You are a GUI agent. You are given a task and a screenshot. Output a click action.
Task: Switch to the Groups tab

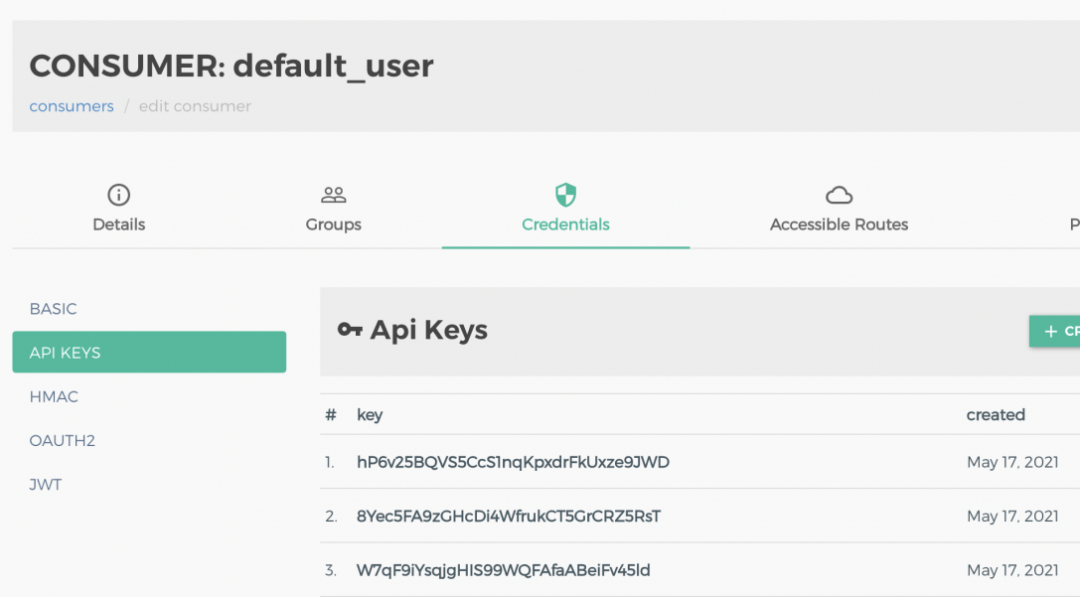(333, 224)
